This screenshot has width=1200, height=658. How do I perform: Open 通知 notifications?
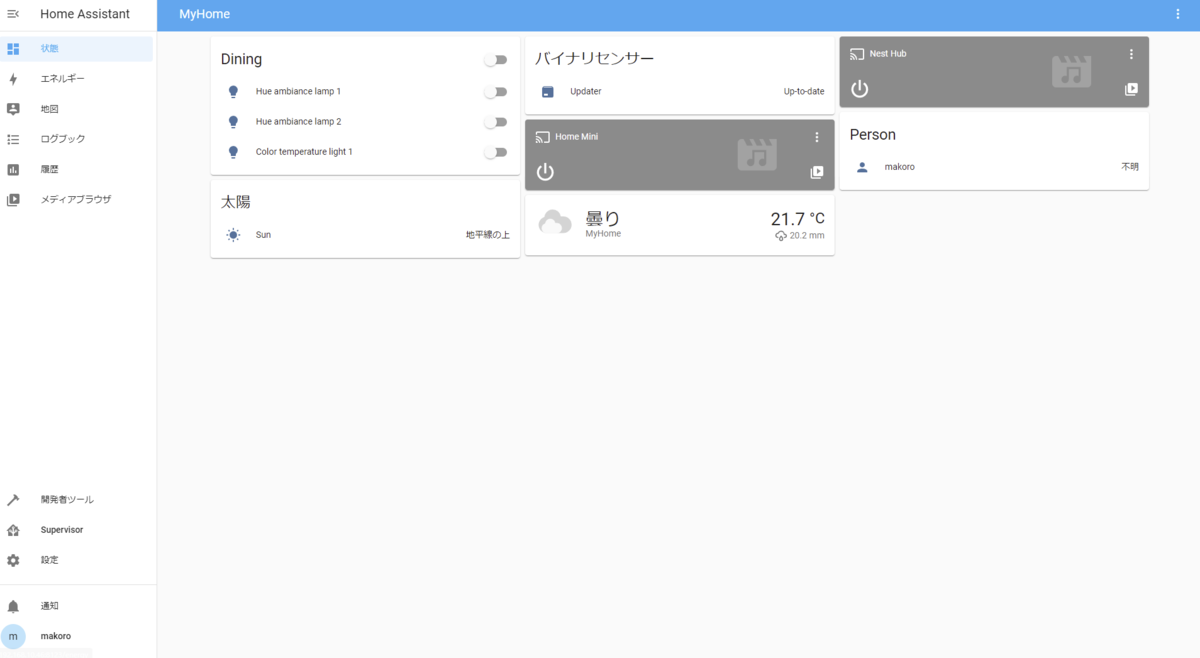[78, 606]
